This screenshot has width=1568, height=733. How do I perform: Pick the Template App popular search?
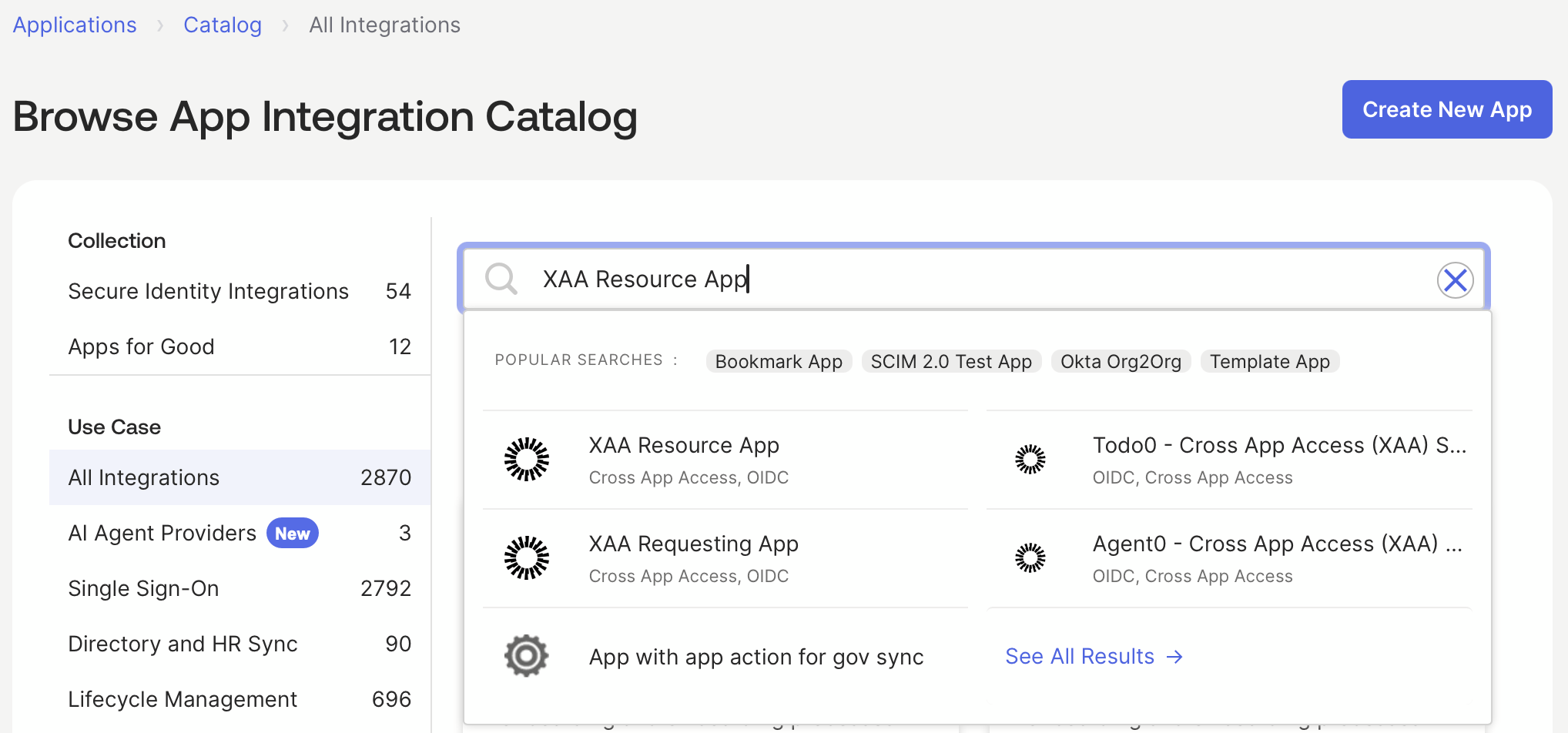(1270, 361)
